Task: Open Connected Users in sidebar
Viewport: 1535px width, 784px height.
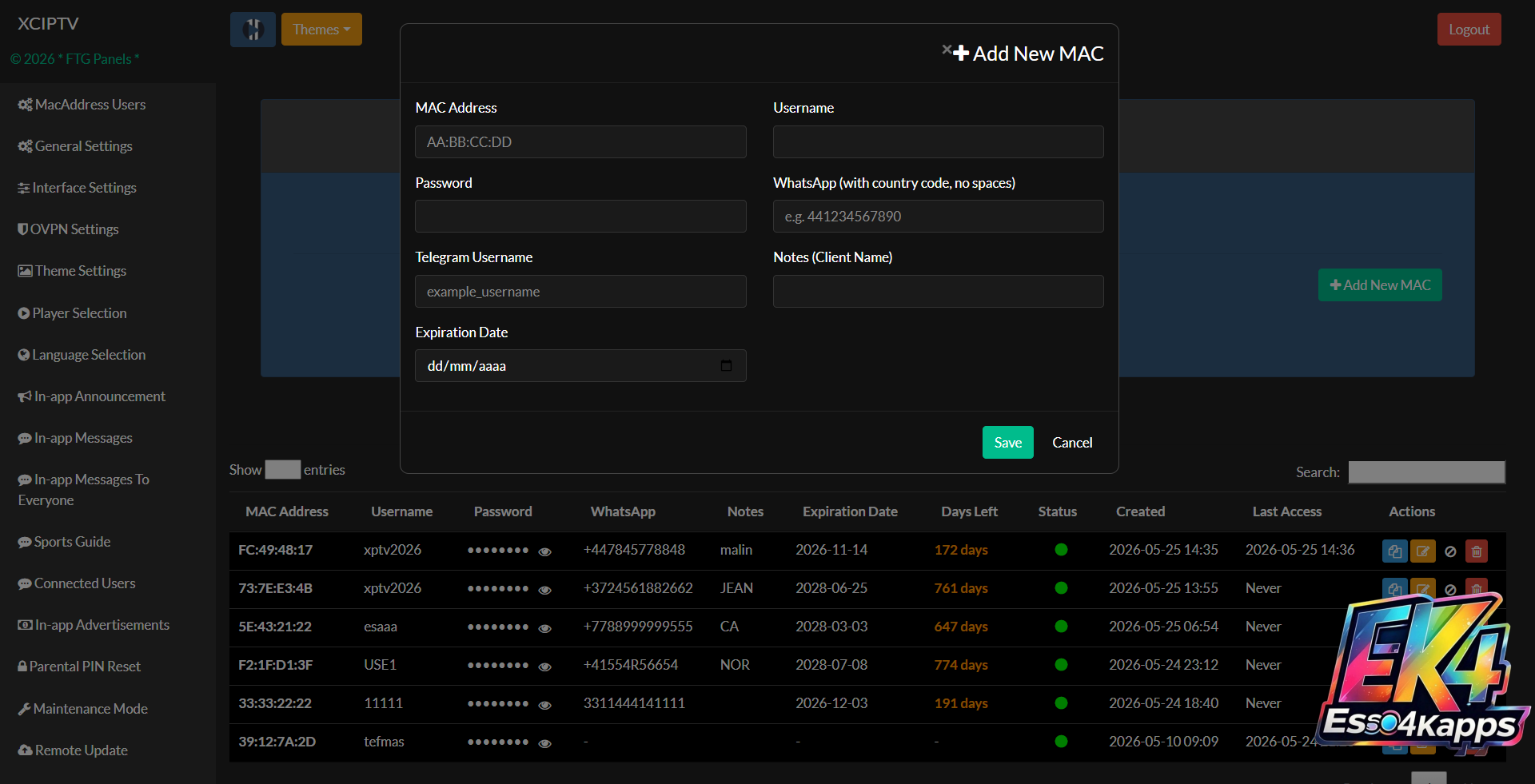Action: tap(77, 583)
